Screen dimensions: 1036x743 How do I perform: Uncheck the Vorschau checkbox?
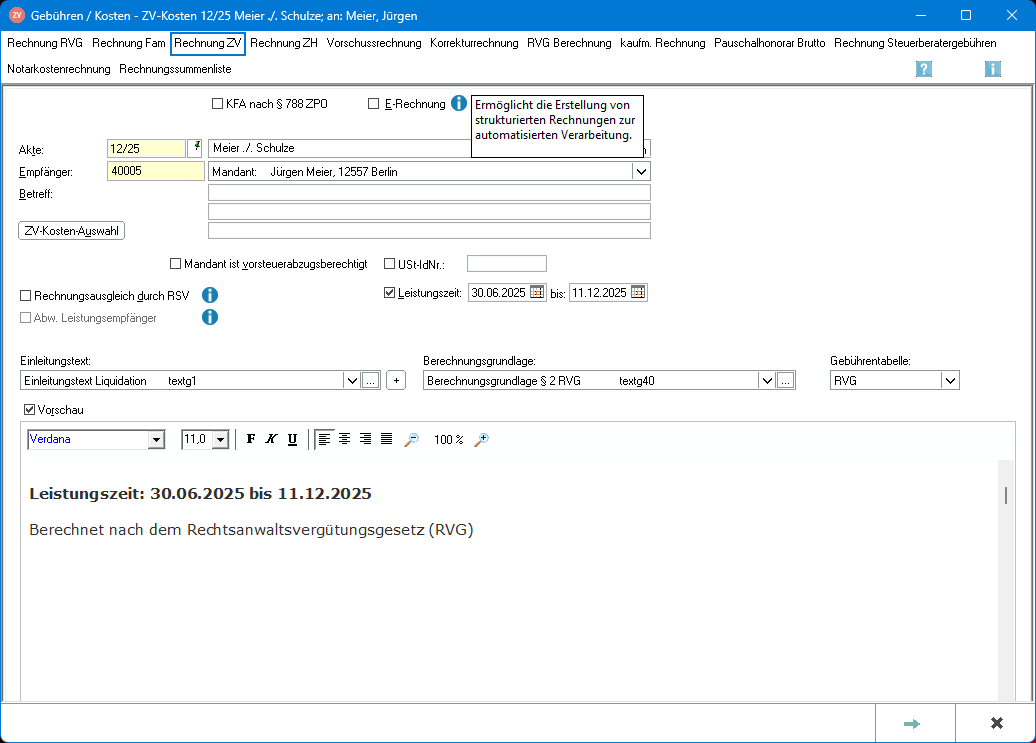click(x=28, y=410)
